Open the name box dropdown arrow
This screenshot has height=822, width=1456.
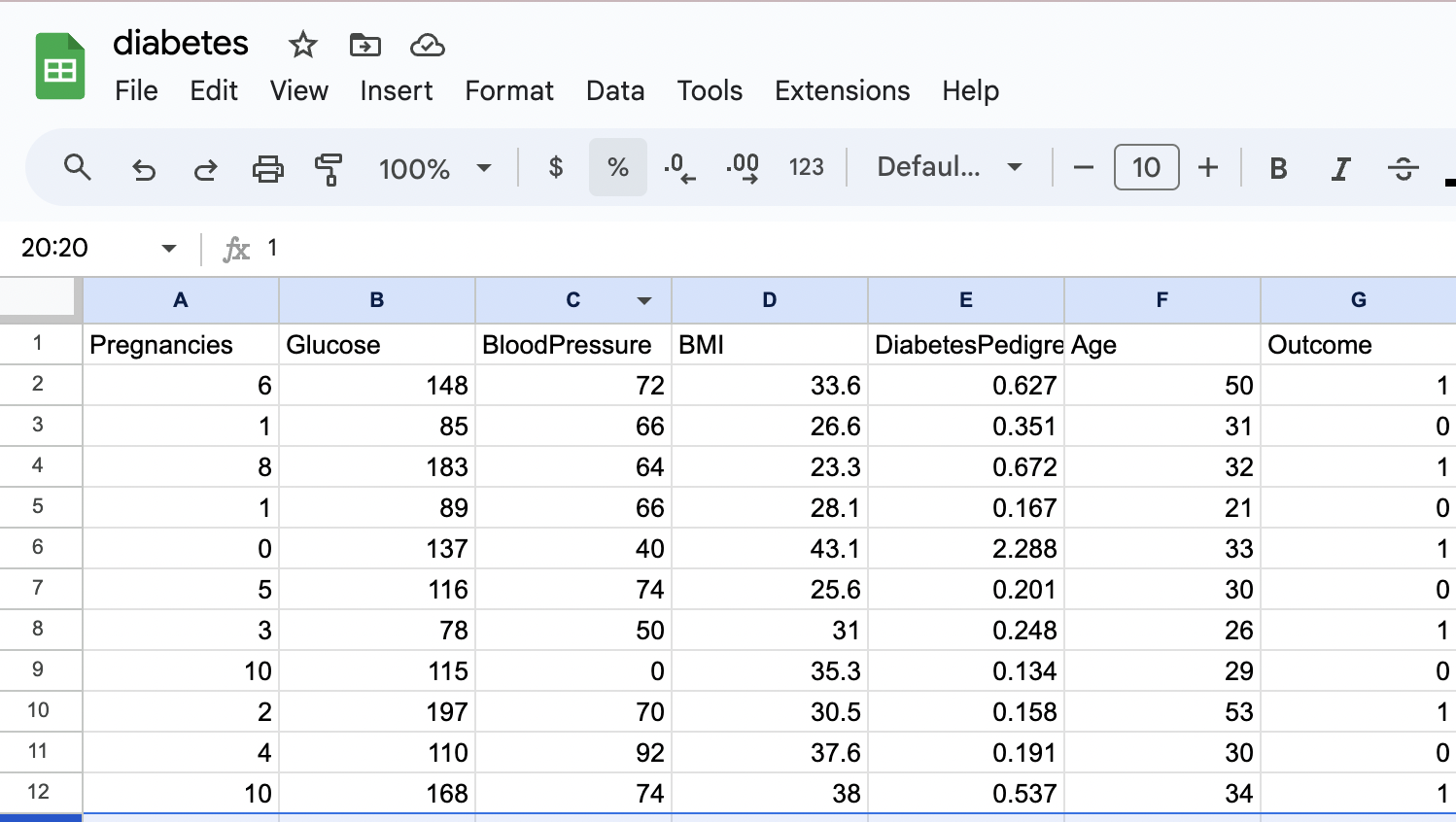tap(167, 248)
